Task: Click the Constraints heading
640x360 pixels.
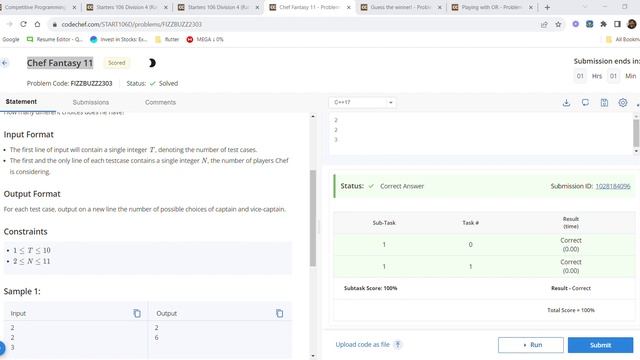Action: [x=25, y=231]
